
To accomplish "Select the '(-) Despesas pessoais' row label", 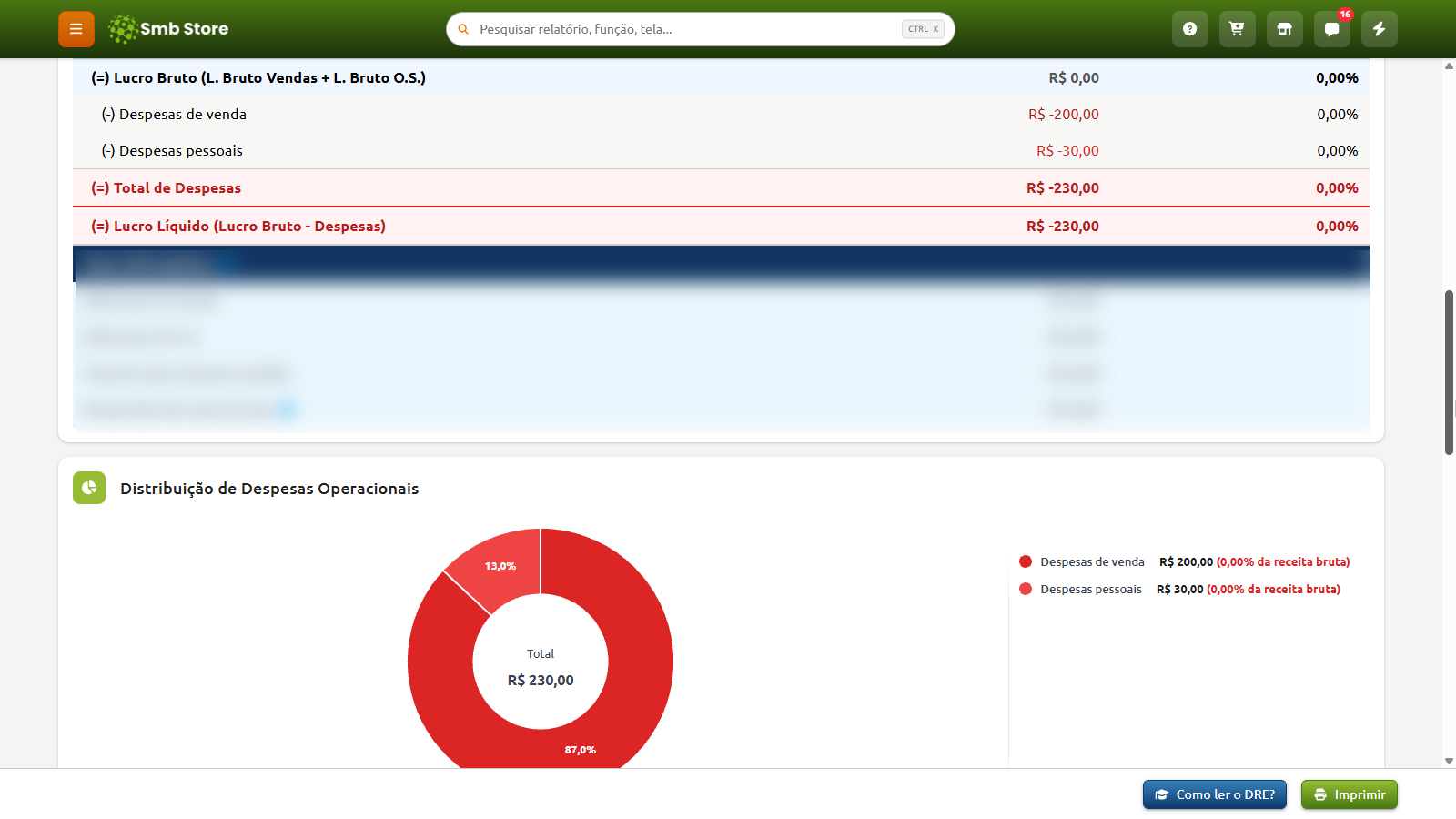I will pyautogui.click(x=172, y=150).
